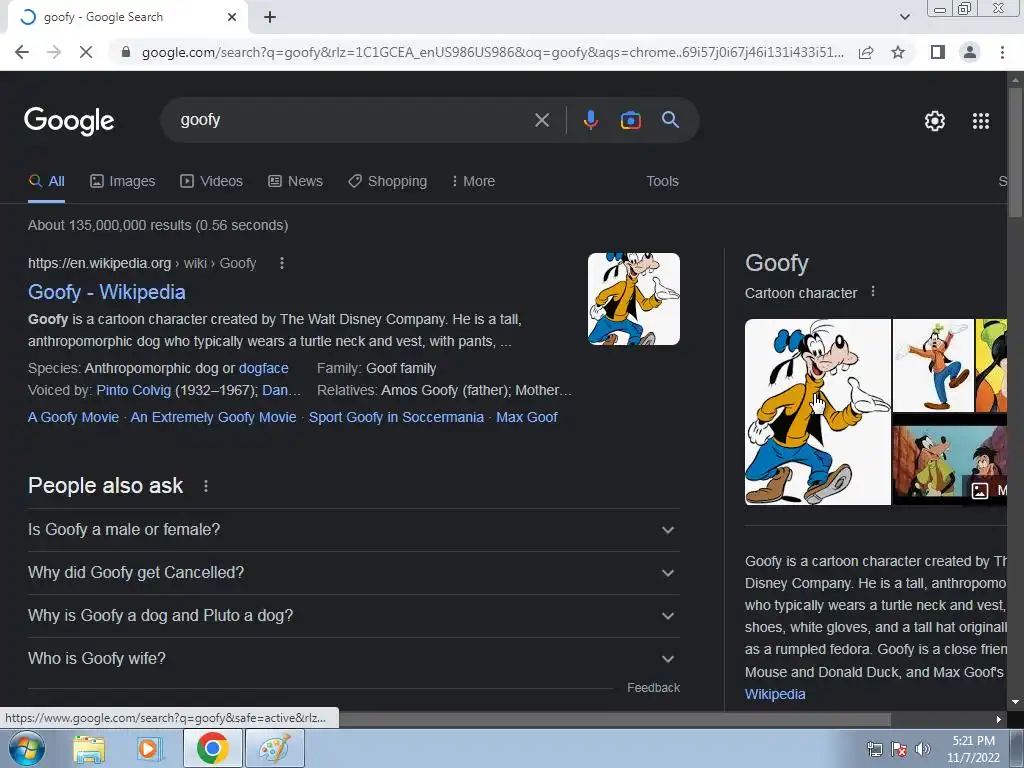Open the More search categories menu
Screen dimensions: 1024x768
[x=473, y=182]
